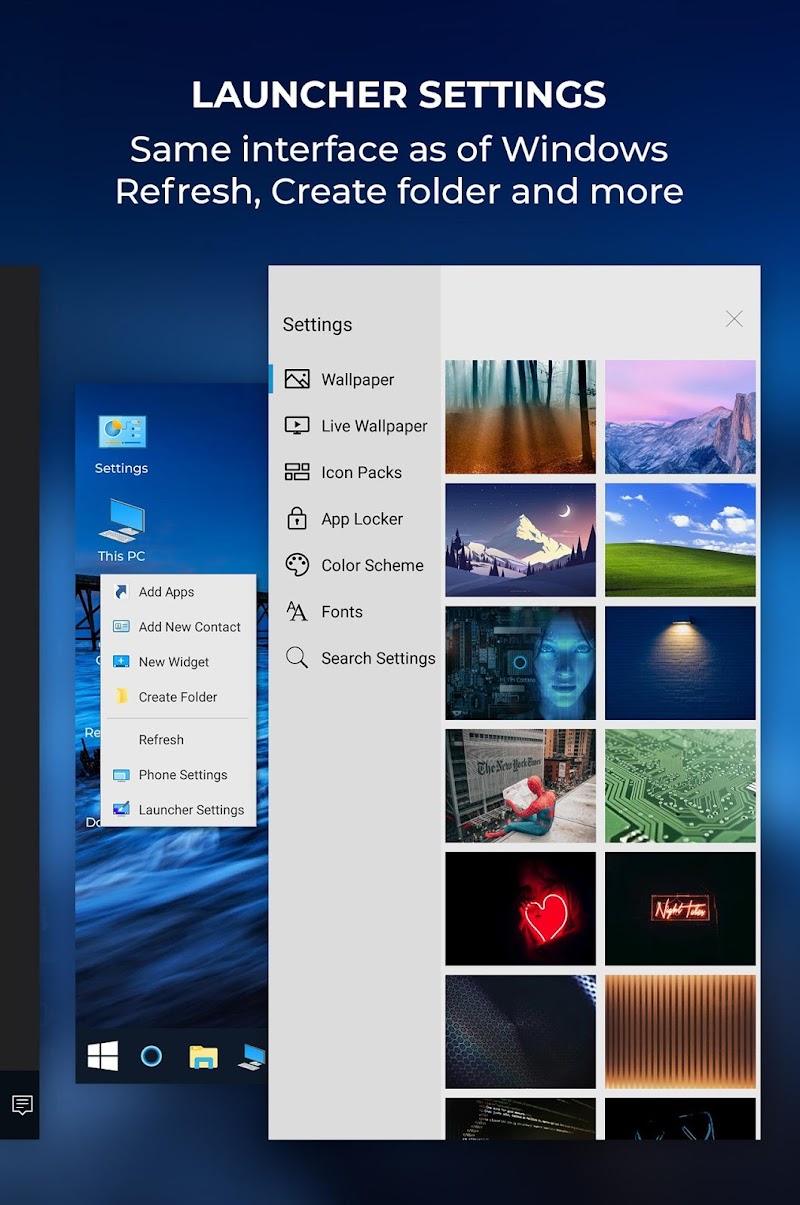
Task: Click the App Locker padlock icon
Action: point(297,519)
